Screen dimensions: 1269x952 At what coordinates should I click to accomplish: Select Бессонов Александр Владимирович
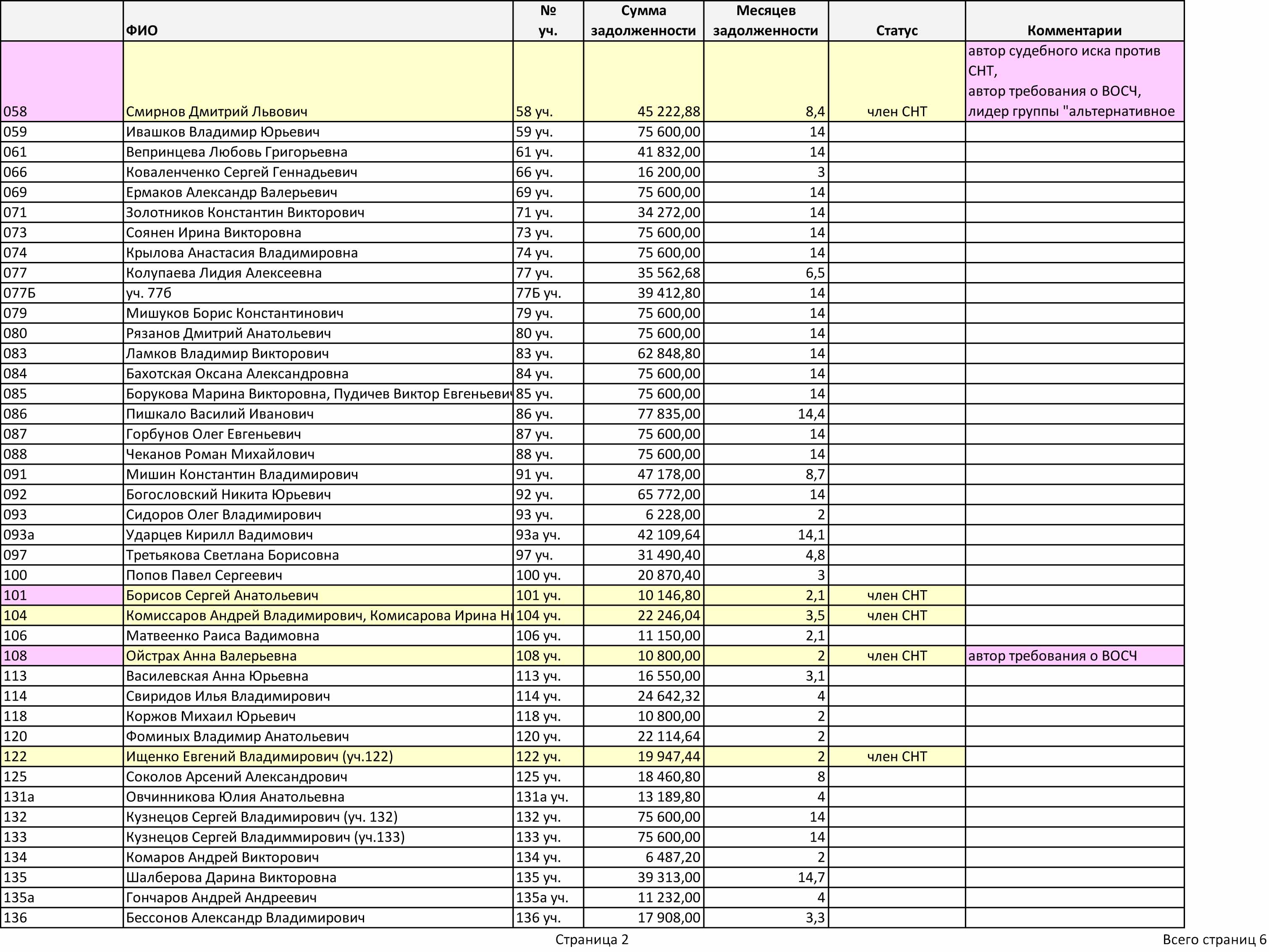(245, 918)
